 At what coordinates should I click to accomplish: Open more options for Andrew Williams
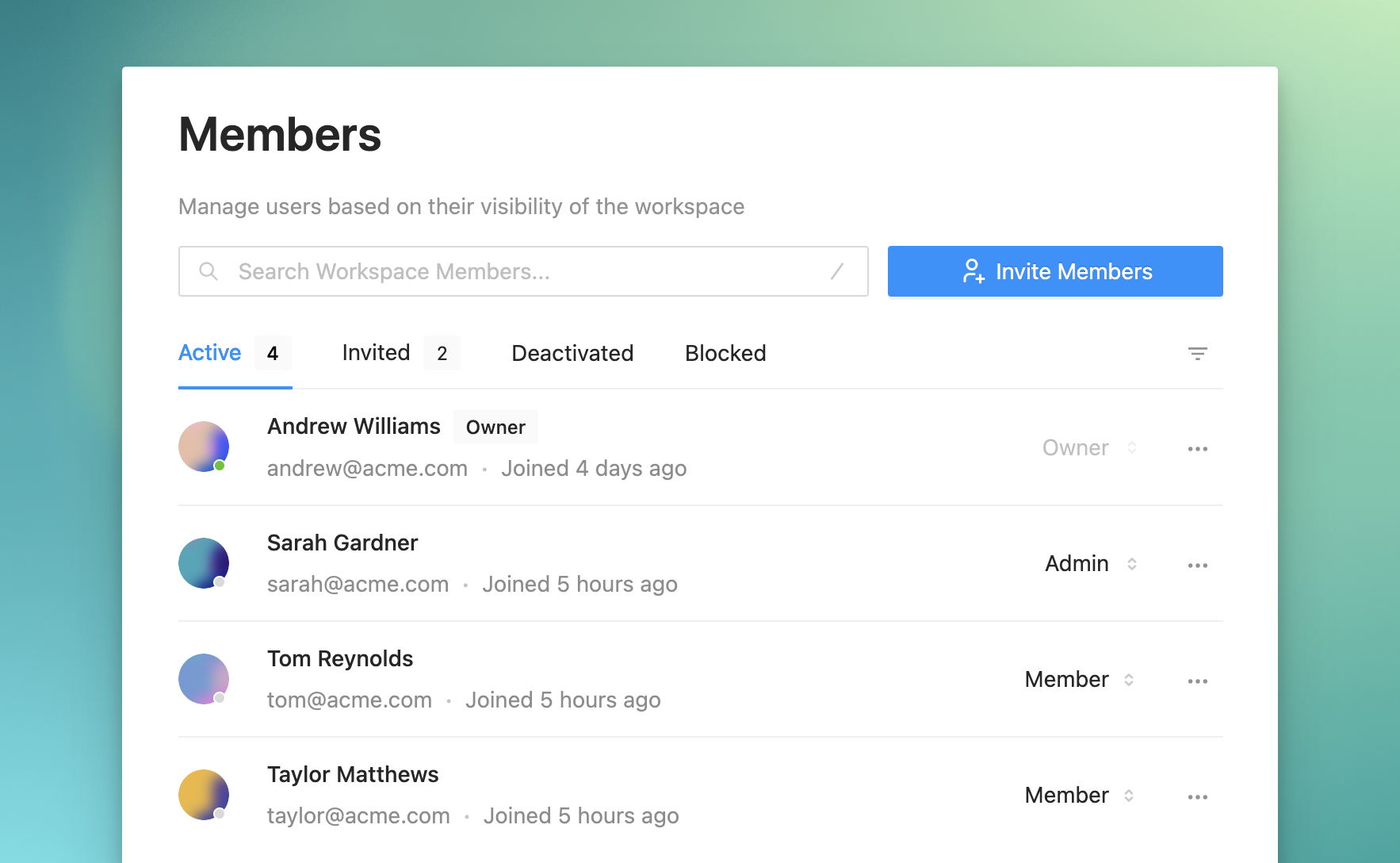[x=1197, y=449]
